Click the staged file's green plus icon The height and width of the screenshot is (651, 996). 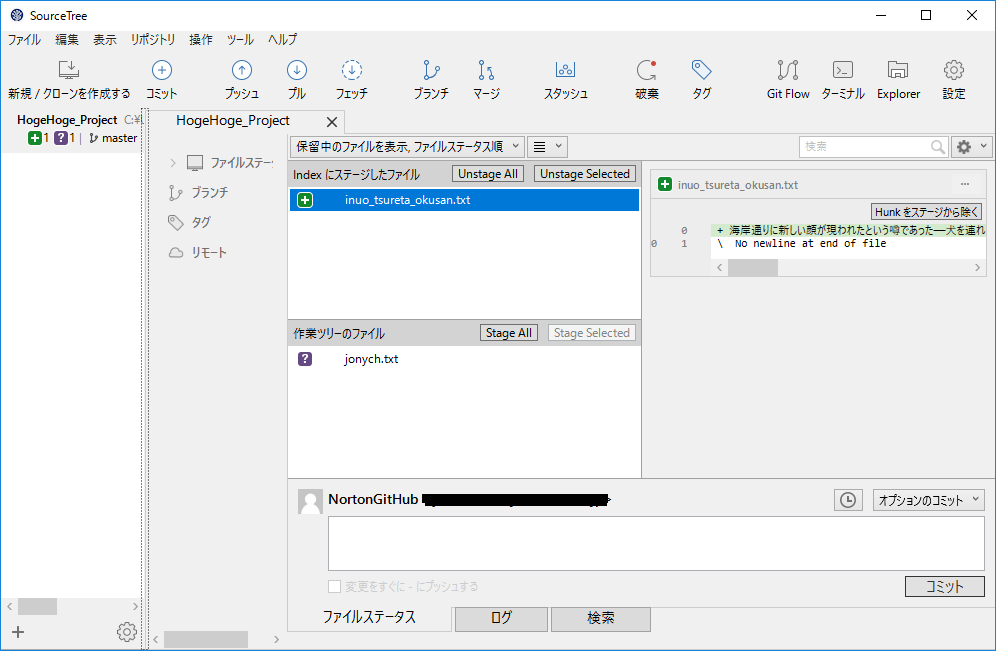click(305, 200)
